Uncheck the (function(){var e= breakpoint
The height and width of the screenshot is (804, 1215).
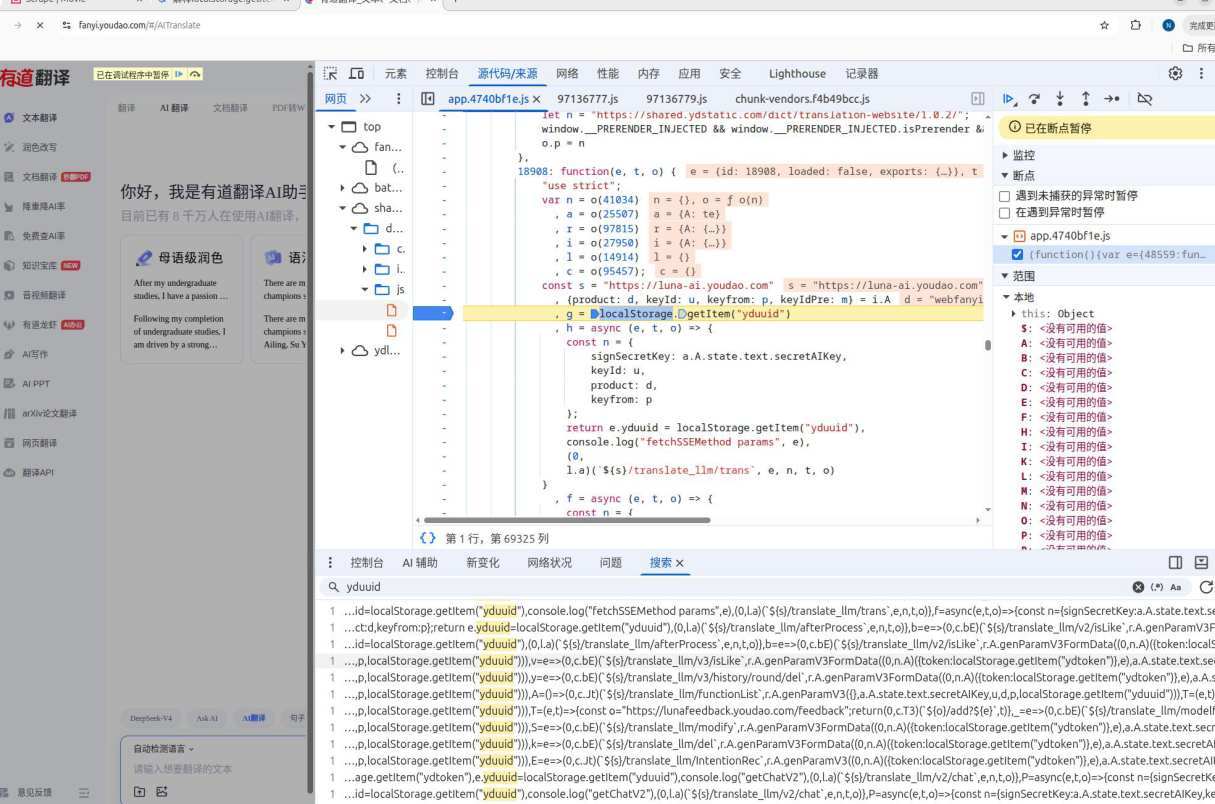[x=1017, y=255]
